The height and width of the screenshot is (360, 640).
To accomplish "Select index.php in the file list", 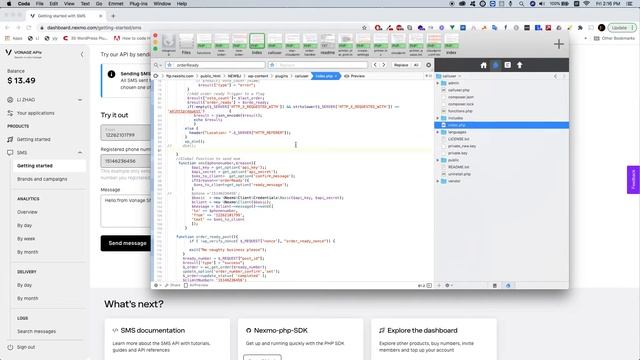I will pos(501,125).
